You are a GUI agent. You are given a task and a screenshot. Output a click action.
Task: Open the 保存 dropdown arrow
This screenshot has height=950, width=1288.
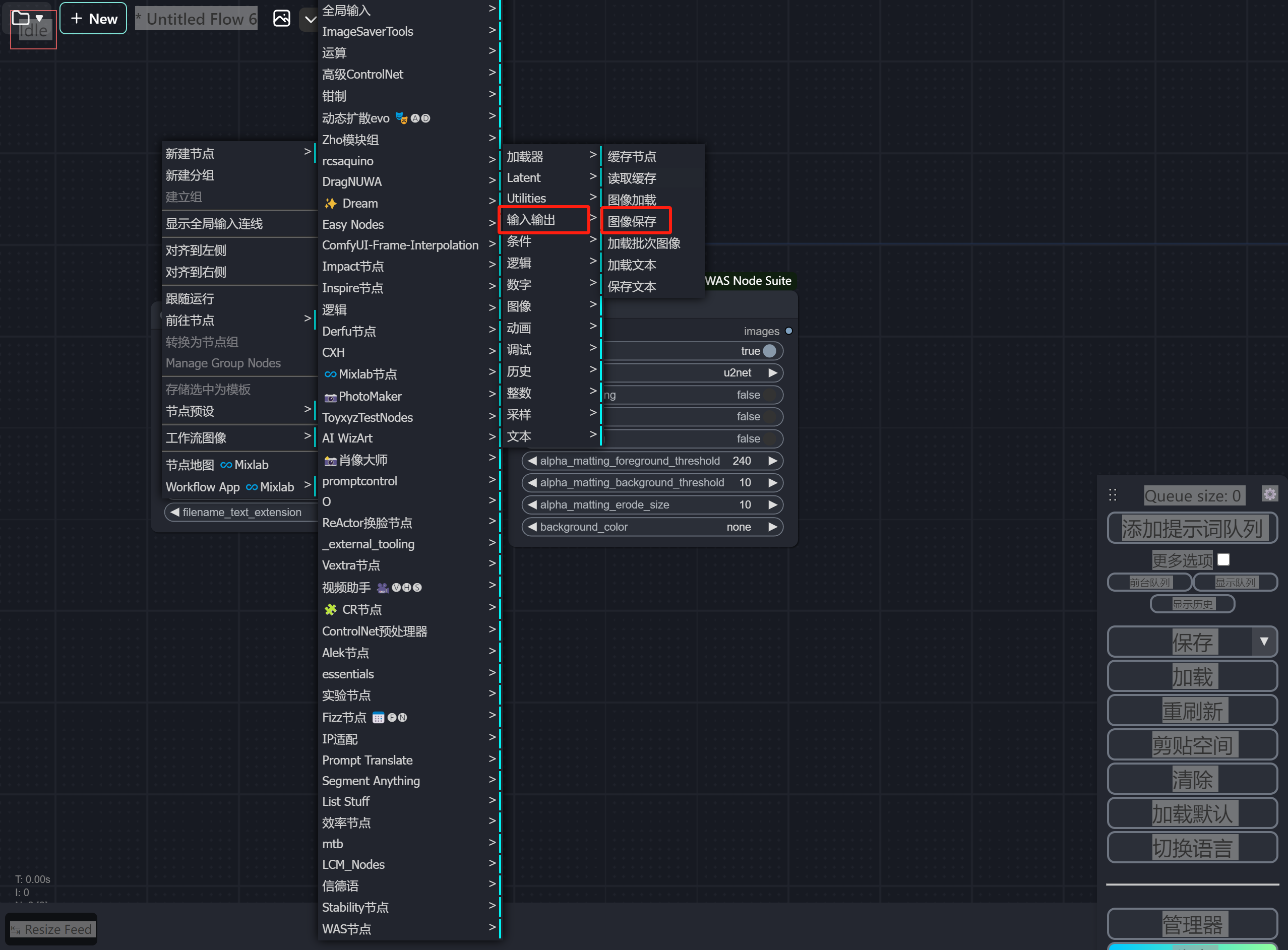1264,642
